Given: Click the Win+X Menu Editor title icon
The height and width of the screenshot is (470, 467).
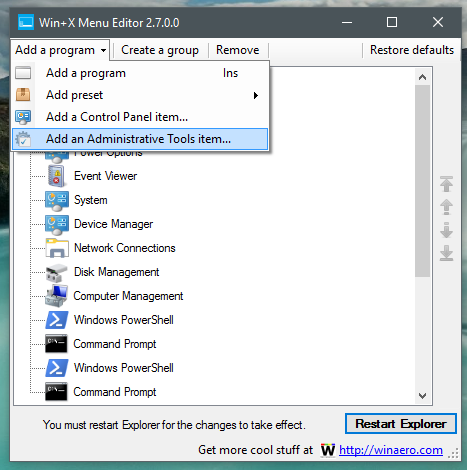Looking at the screenshot, I should 26,22.
